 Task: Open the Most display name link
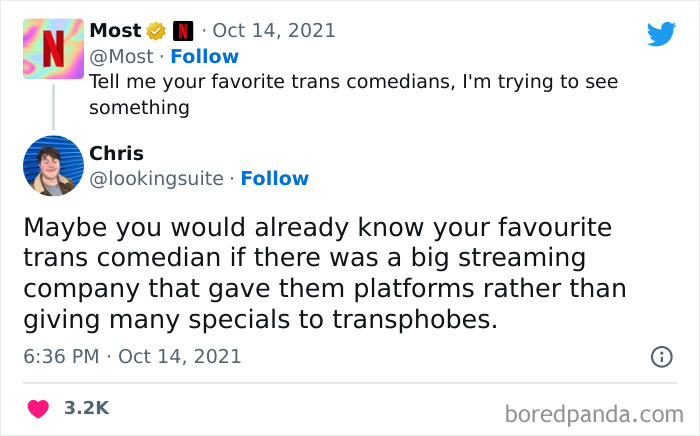click(x=115, y=31)
